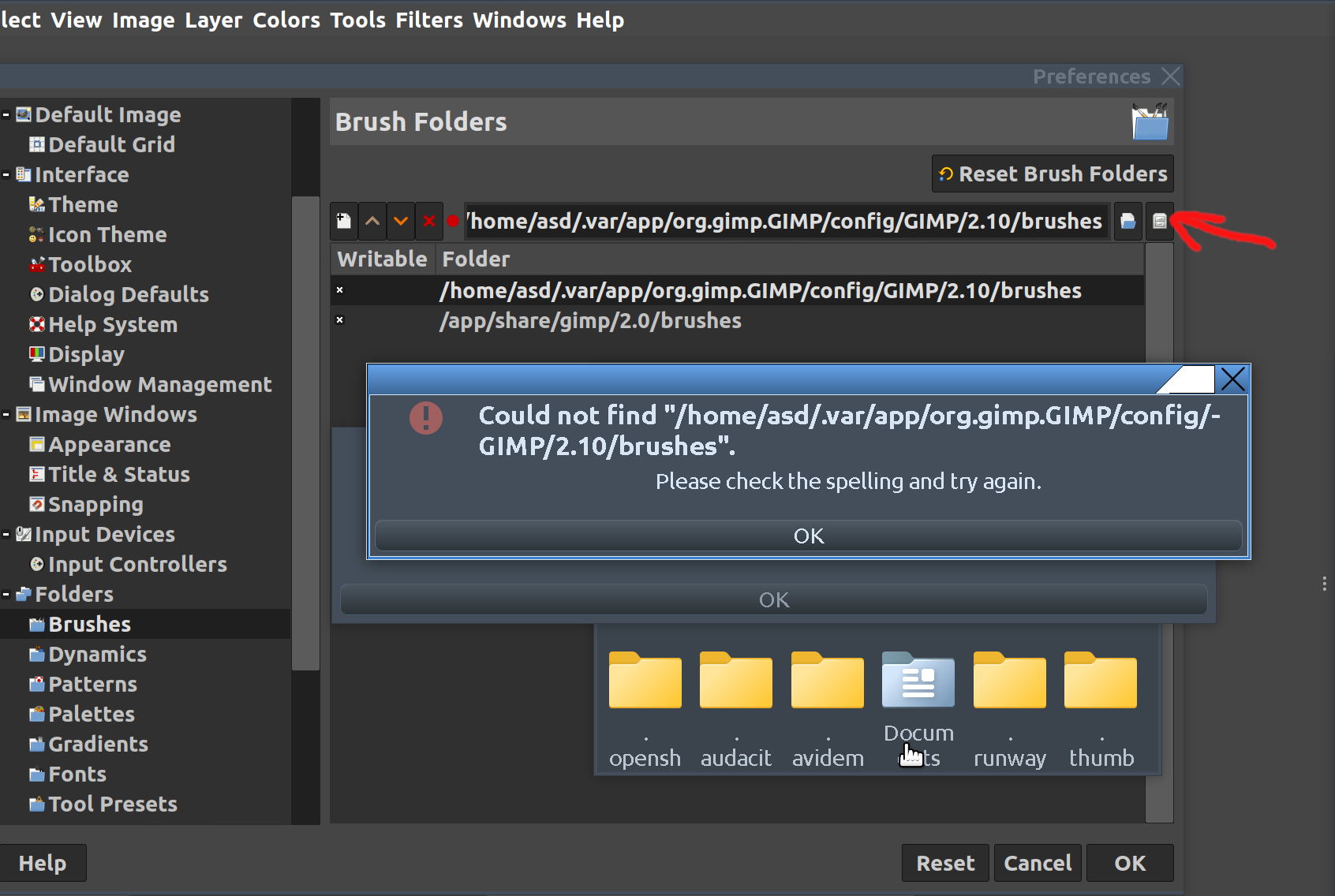This screenshot has height=896, width=1335.
Task: Click the Writable column header
Action: coord(383,259)
